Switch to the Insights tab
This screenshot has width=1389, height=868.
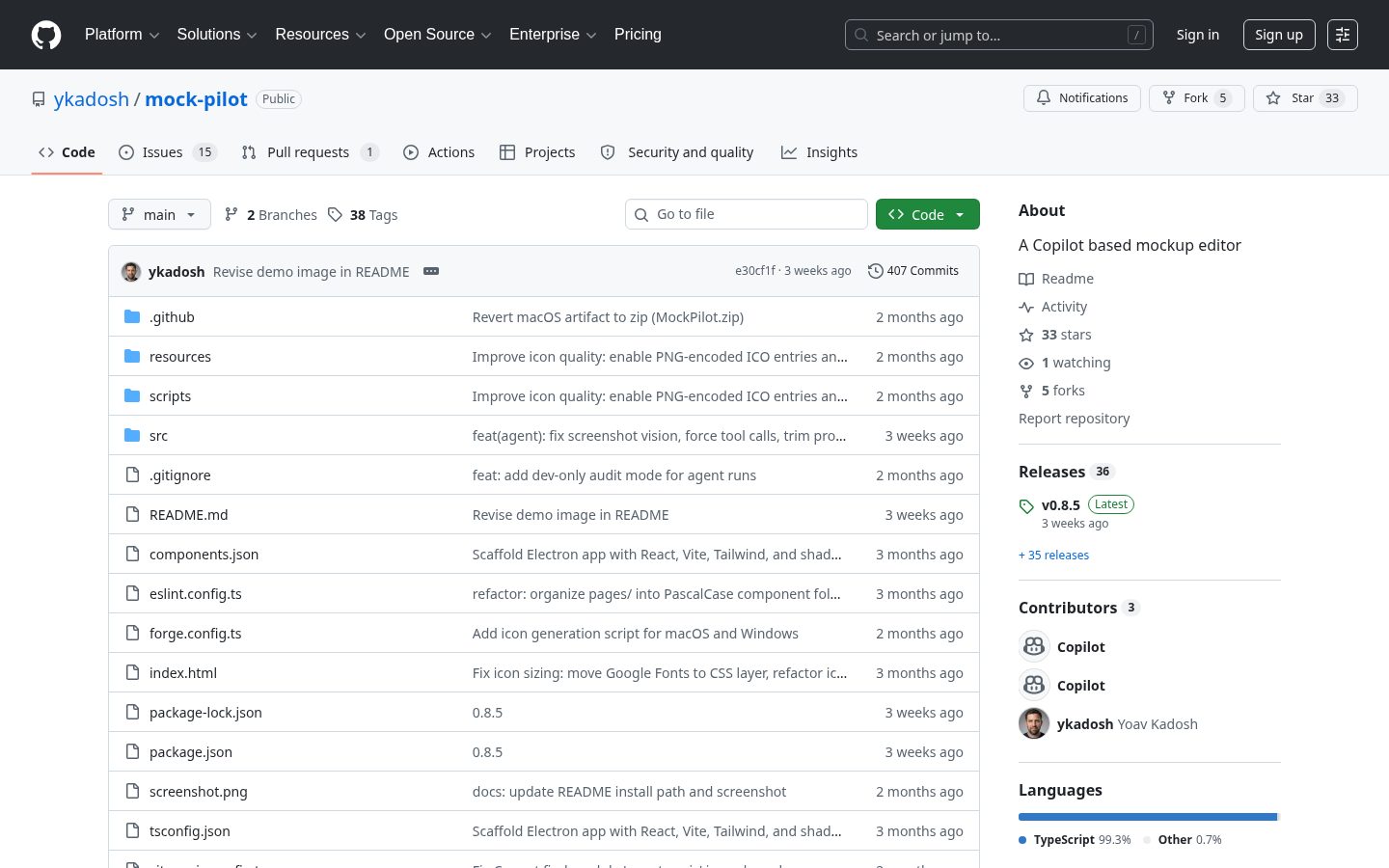tap(819, 152)
